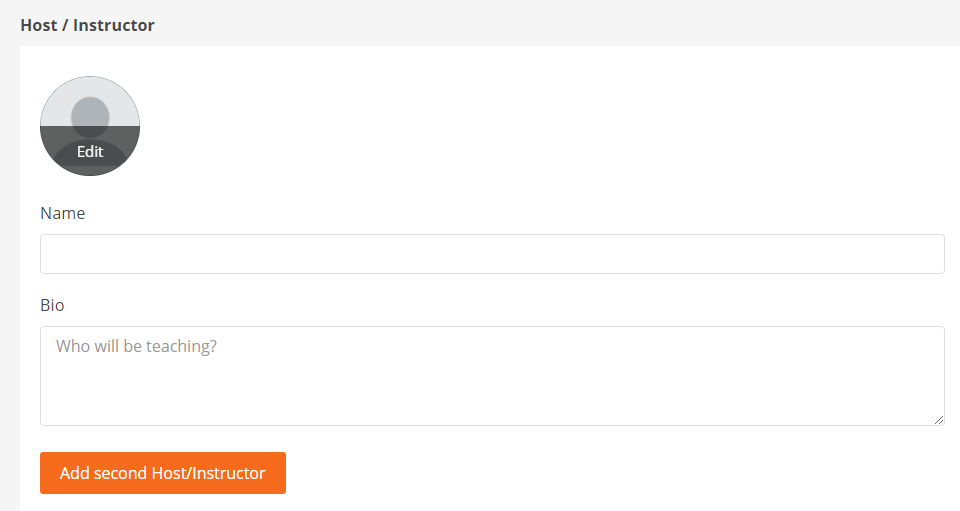Click the word 'Instructor' in the section heading
The height and width of the screenshot is (511, 960).
coord(114,25)
